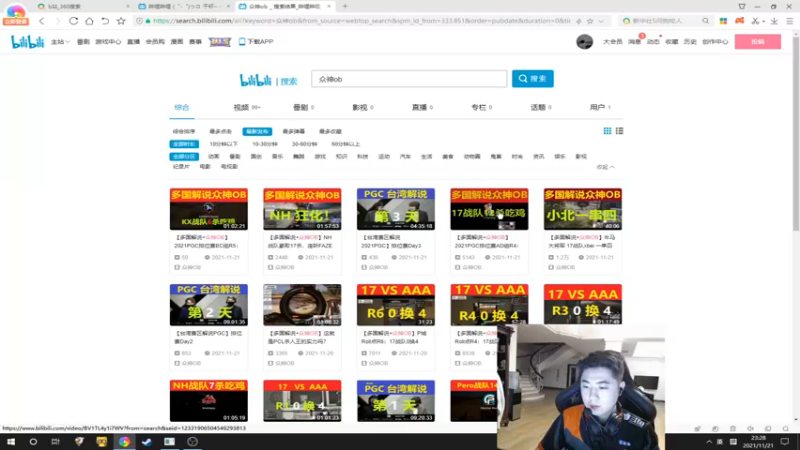Filter duration to 10-30分钟
The image size is (800, 450).
pos(265,144)
